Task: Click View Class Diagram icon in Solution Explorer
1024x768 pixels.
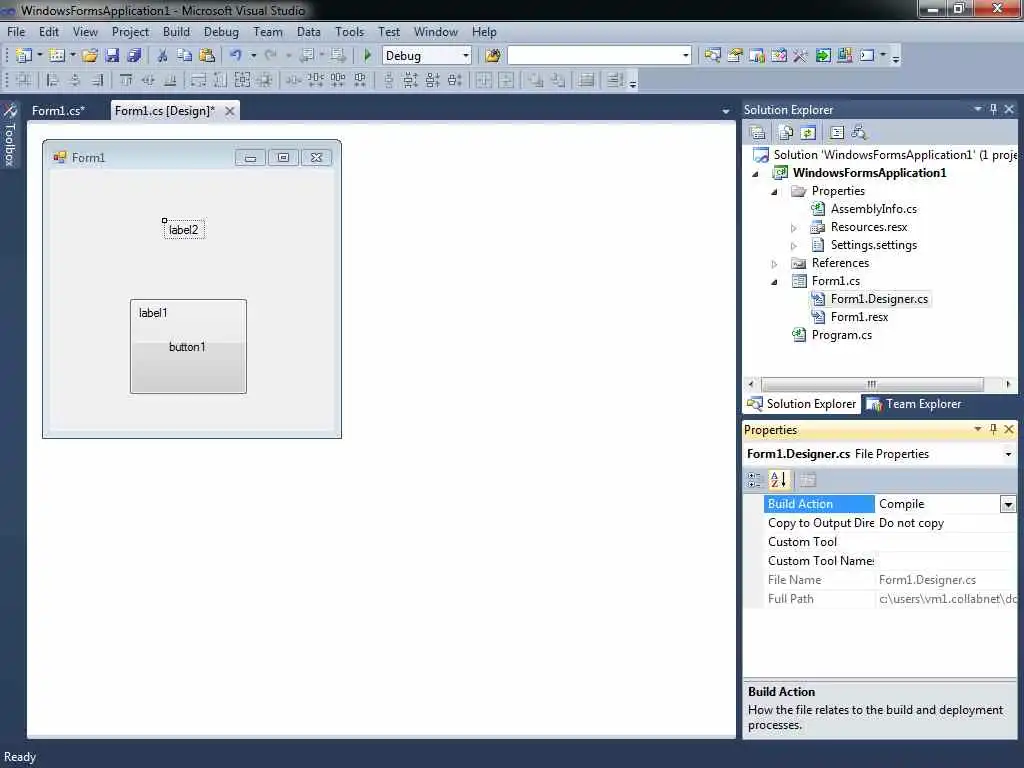Action: click(859, 133)
